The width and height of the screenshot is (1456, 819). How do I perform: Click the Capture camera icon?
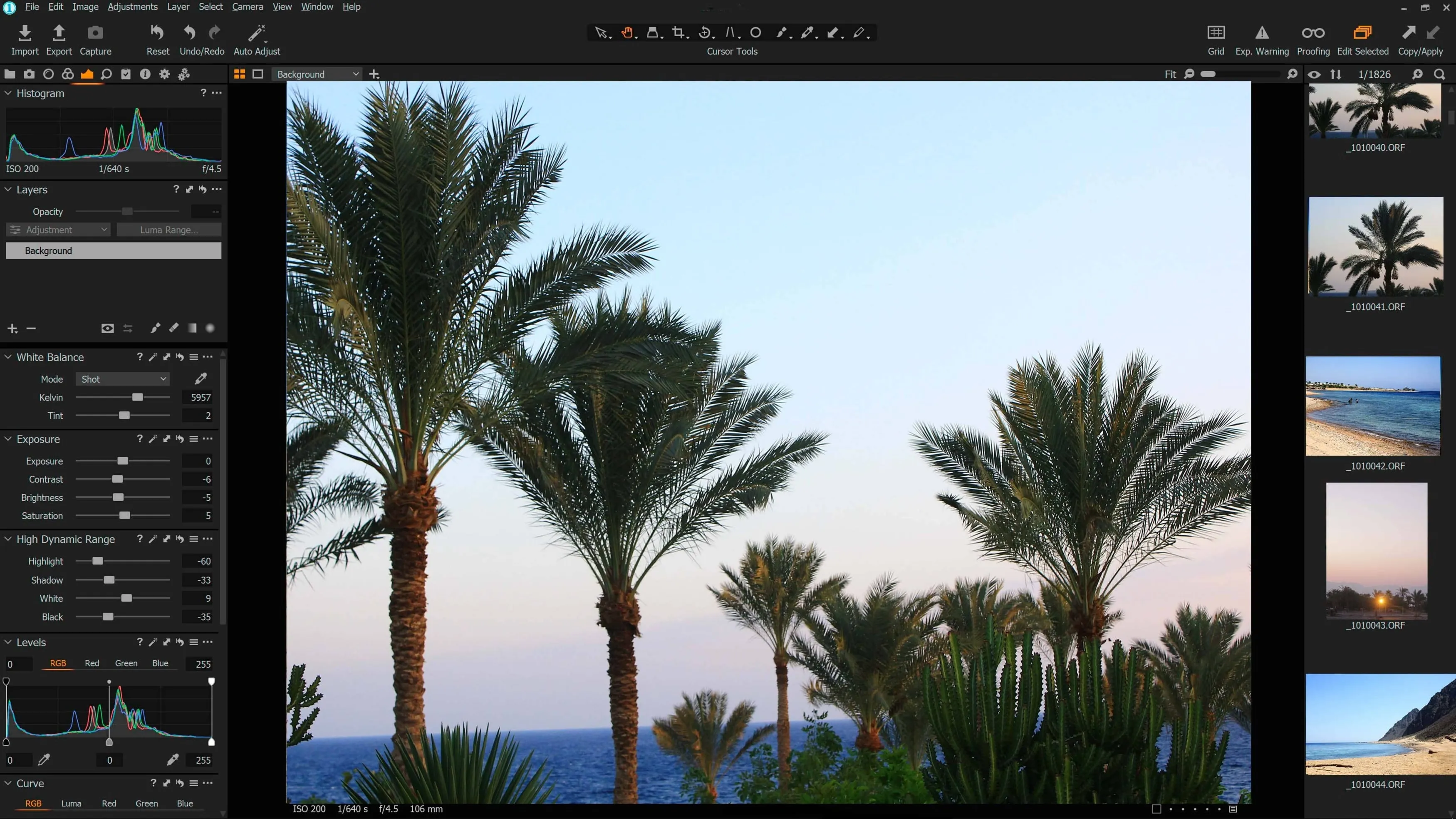click(95, 33)
